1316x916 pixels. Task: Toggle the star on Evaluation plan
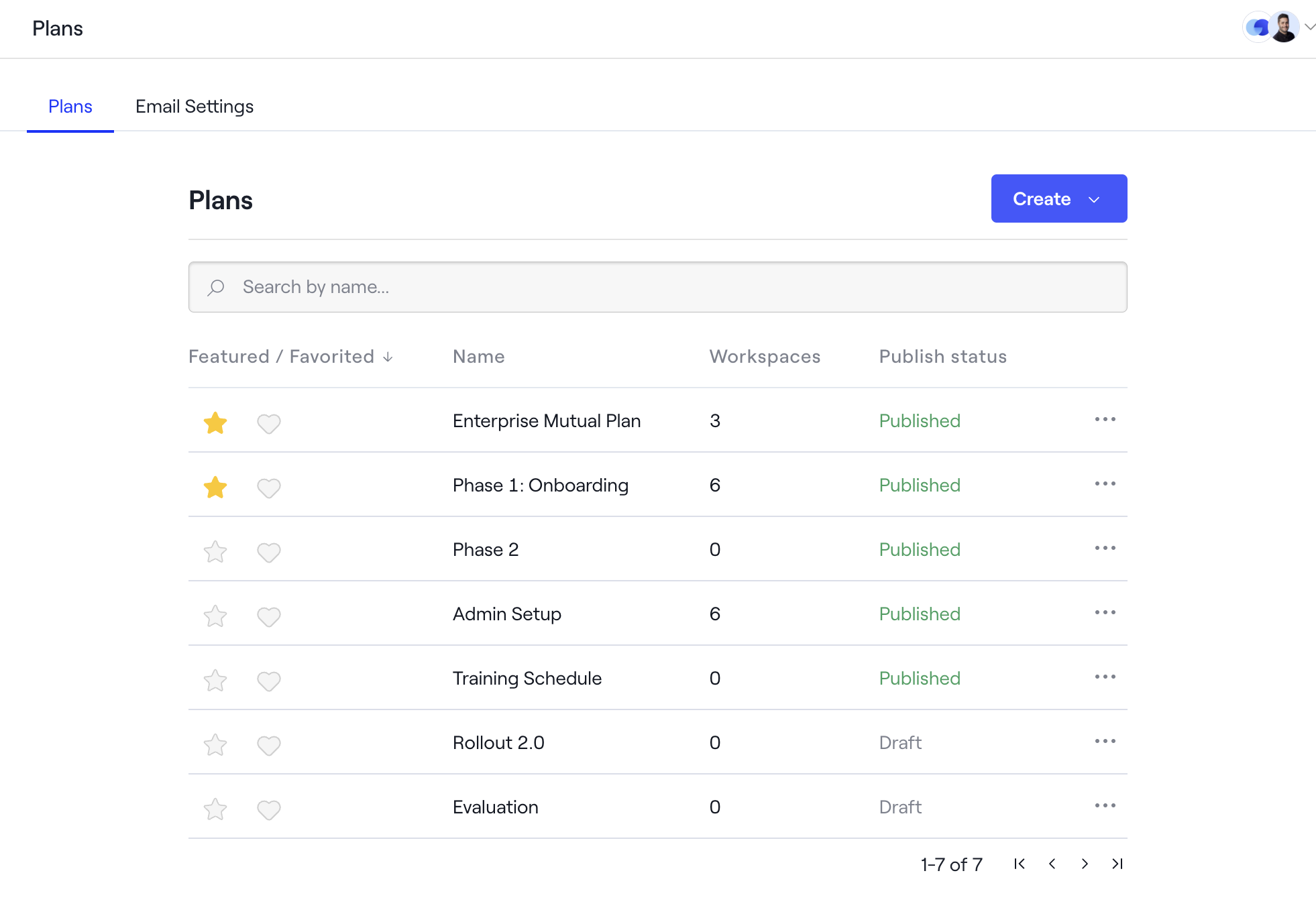(x=215, y=809)
